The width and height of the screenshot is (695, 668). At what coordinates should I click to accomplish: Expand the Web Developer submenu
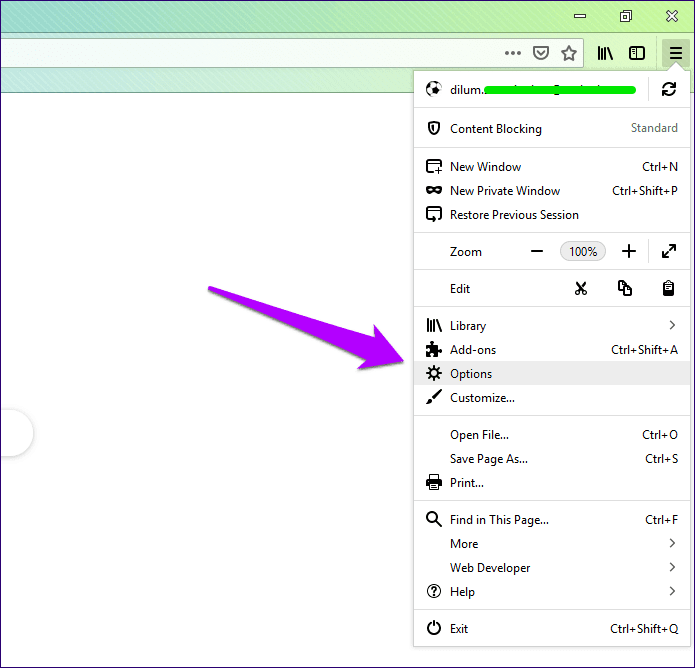point(552,567)
